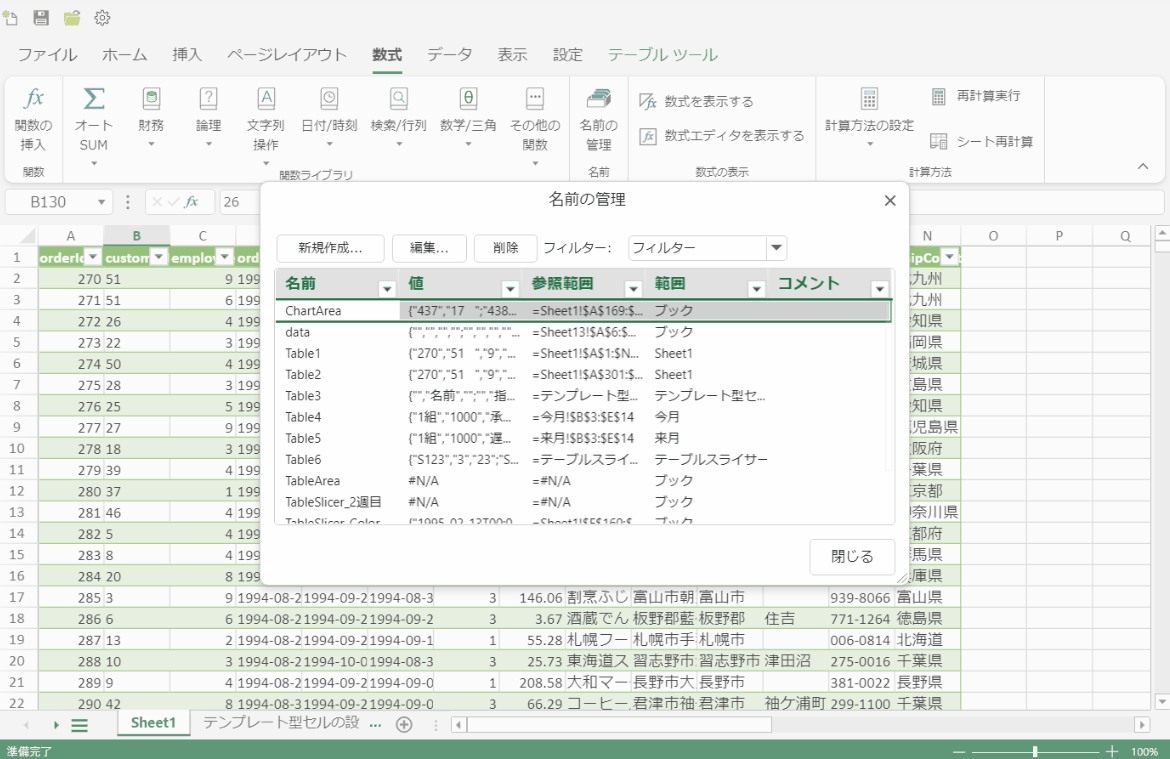Switch to the 挿入 ribbon tab
This screenshot has height=759, width=1170.
(187, 54)
